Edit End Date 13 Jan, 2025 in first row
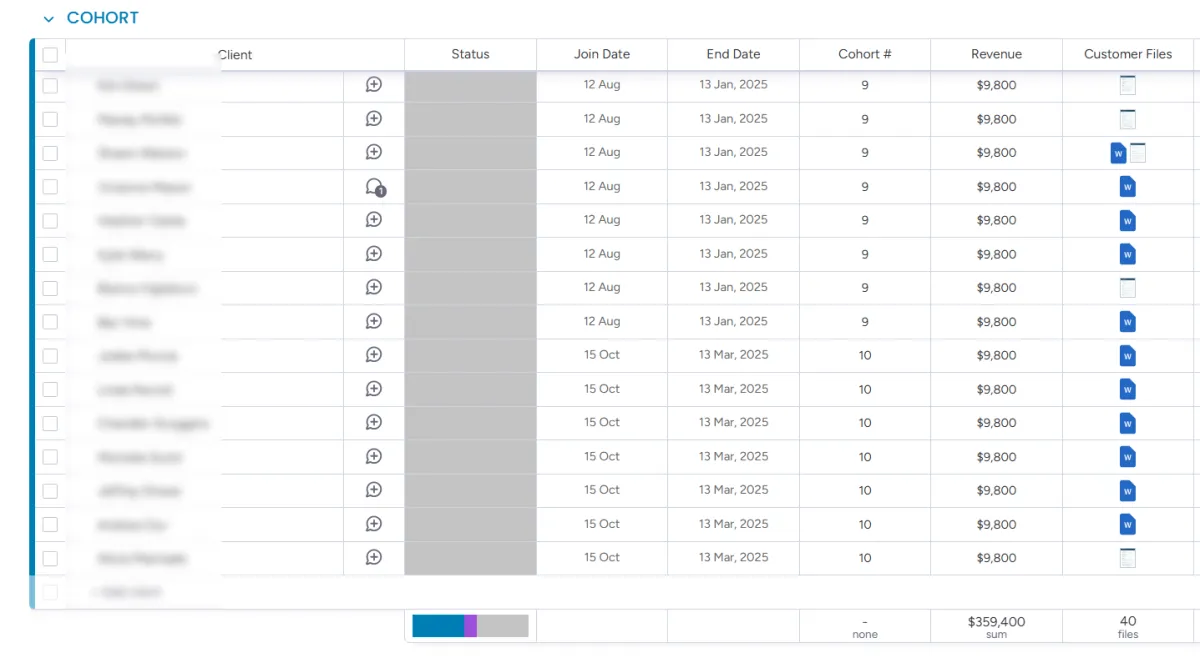 coord(733,85)
